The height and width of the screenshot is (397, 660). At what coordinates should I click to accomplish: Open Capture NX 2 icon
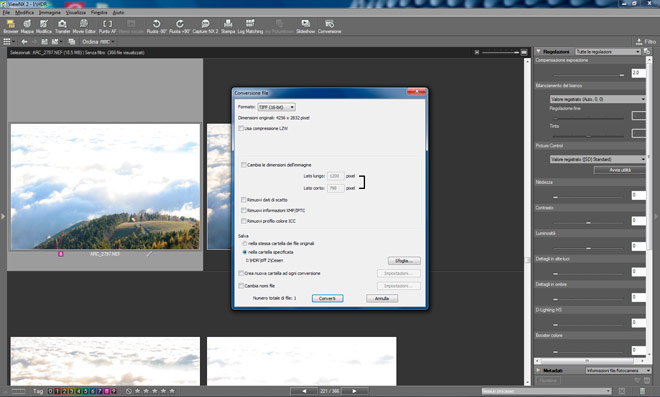(x=205, y=27)
